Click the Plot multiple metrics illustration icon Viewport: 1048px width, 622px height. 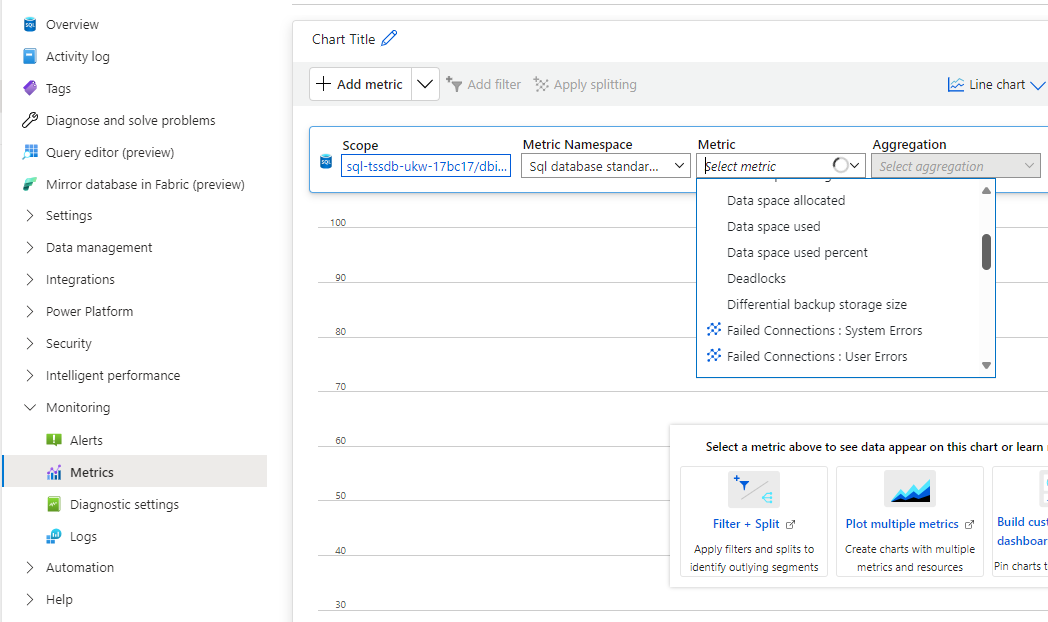coord(910,488)
